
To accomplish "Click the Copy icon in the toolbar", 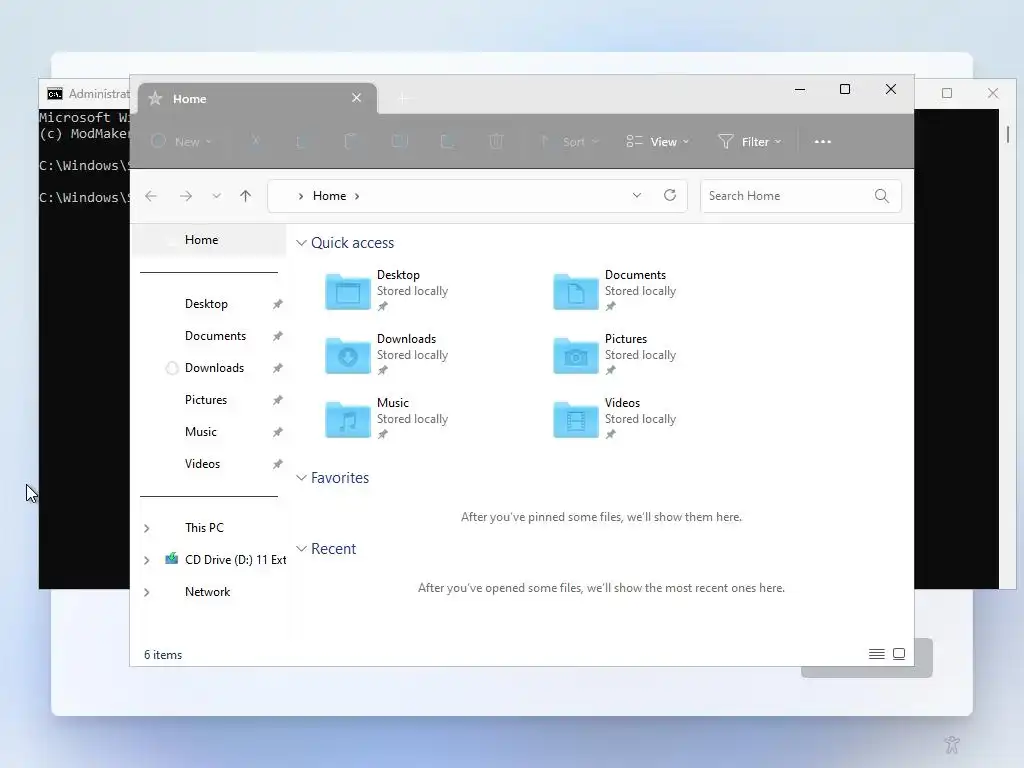I will (302, 141).
